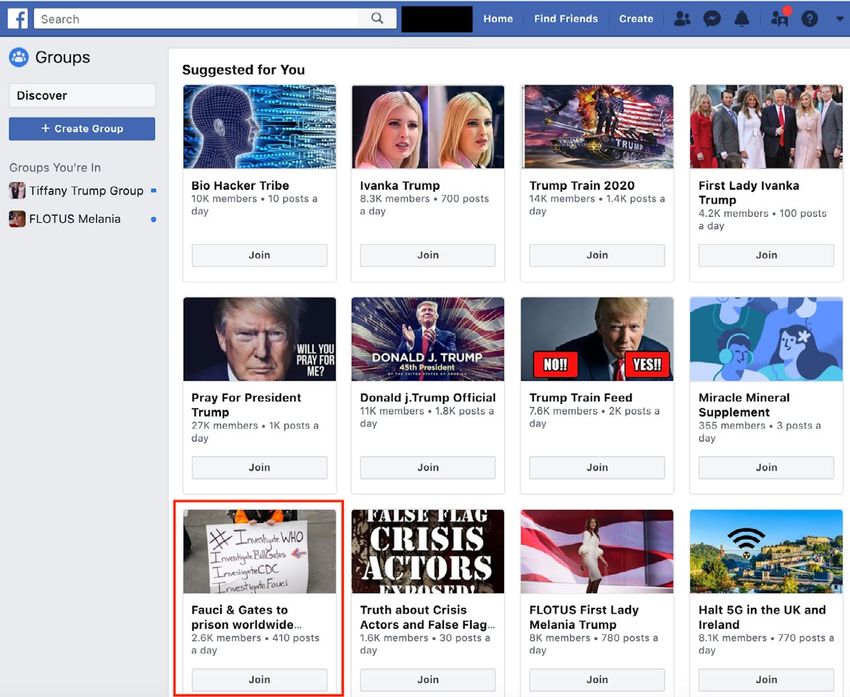850x697 pixels.
Task: Open the Miracle Mineral Supplement cover image
Action: (x=767, y=339)
